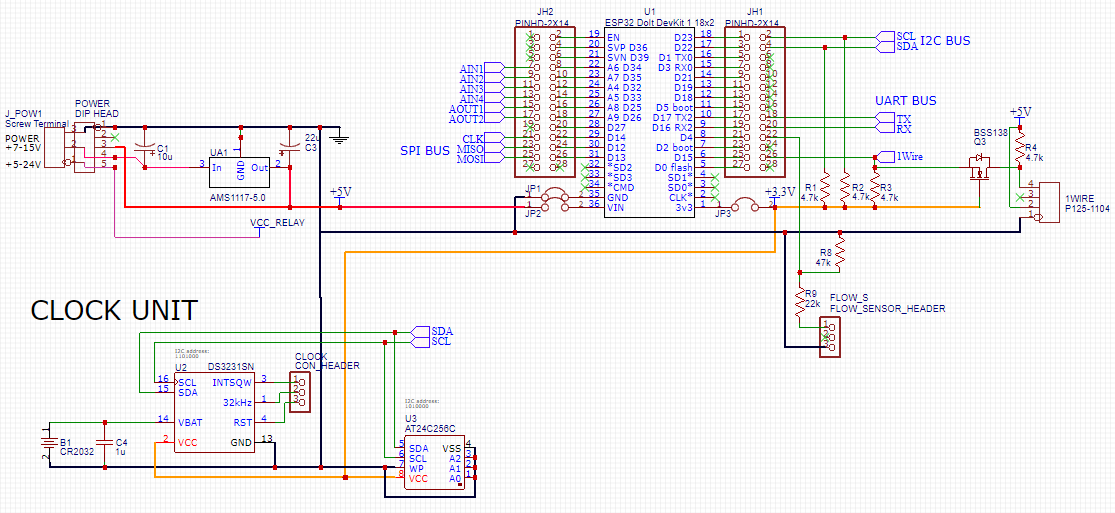Screen dimensions: 1115x513
Task: Click the D23 pin label on ESP32
Action: click(x=683, y=38)
